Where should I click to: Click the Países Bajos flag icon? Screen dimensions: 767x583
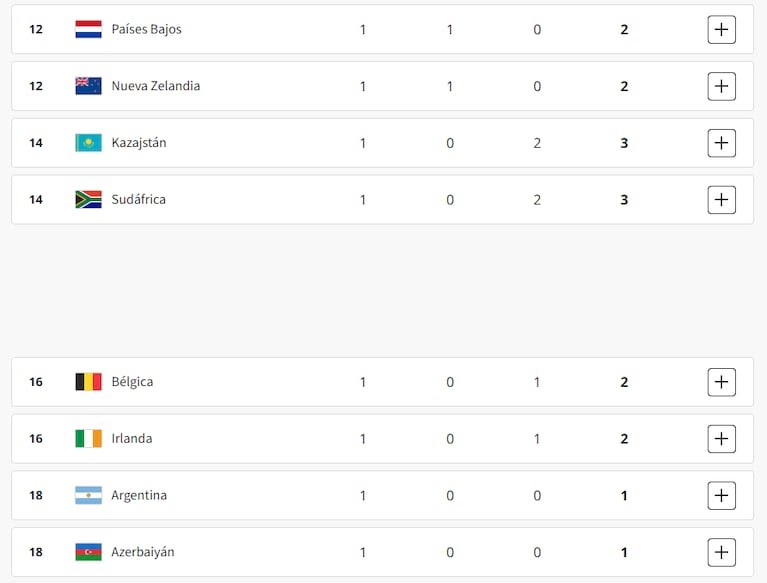88,29
